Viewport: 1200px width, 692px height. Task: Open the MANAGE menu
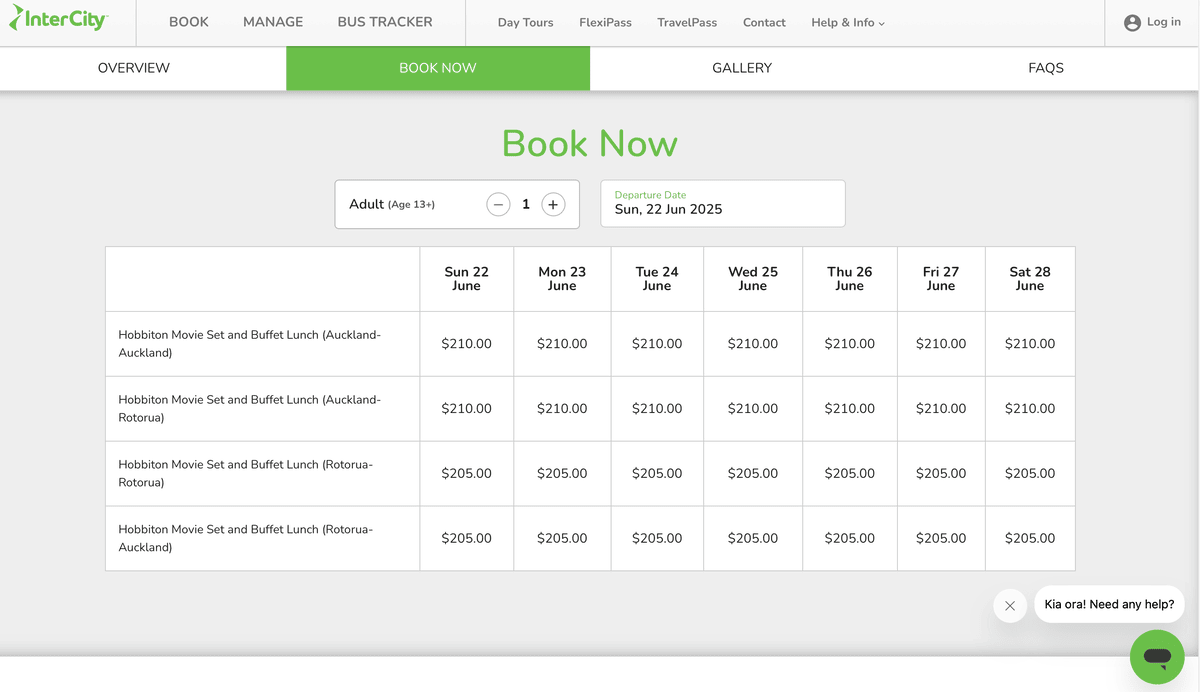point(273,22)
